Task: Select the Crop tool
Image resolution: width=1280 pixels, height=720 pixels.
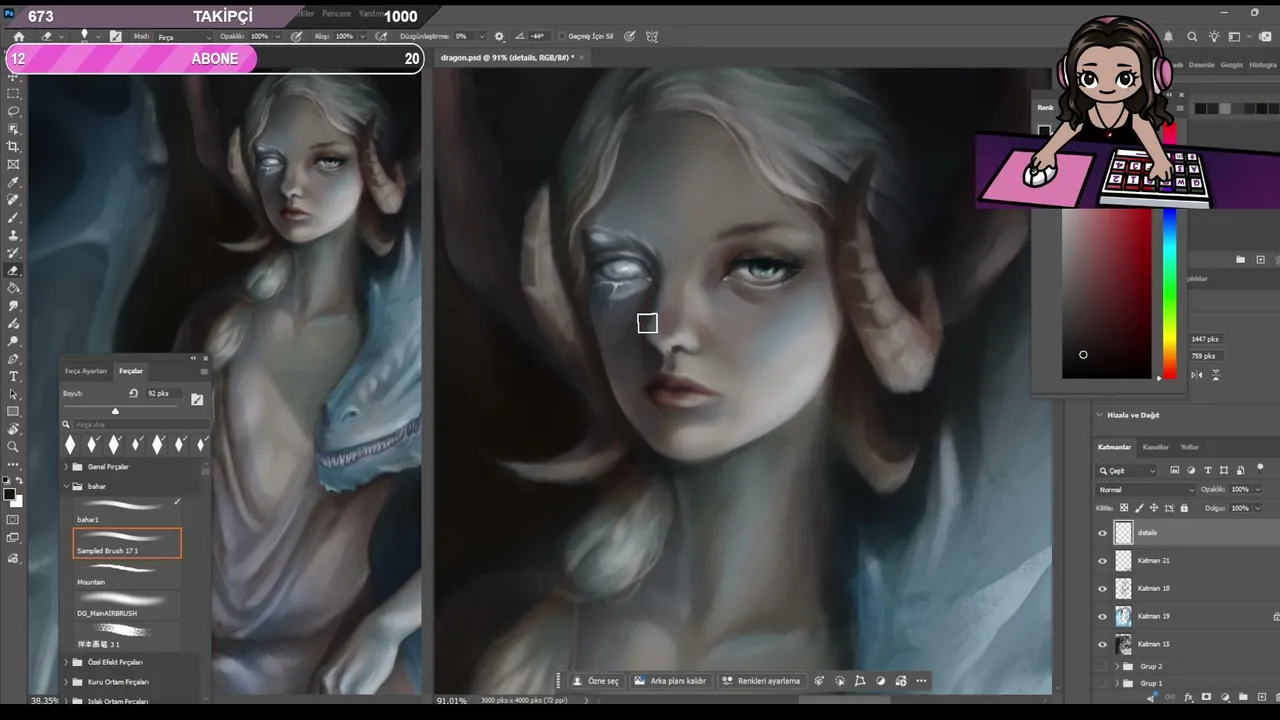Action: [13, 147]
